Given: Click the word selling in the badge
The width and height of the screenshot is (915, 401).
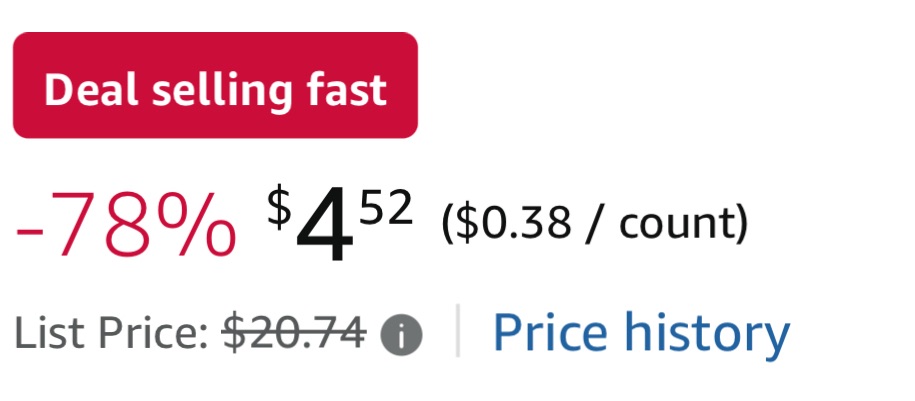Looking at the screenshot, I should tap(221, 91).
